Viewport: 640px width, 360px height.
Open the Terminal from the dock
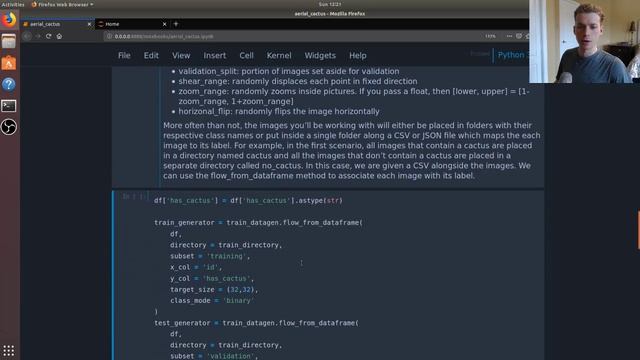(9, 106)
